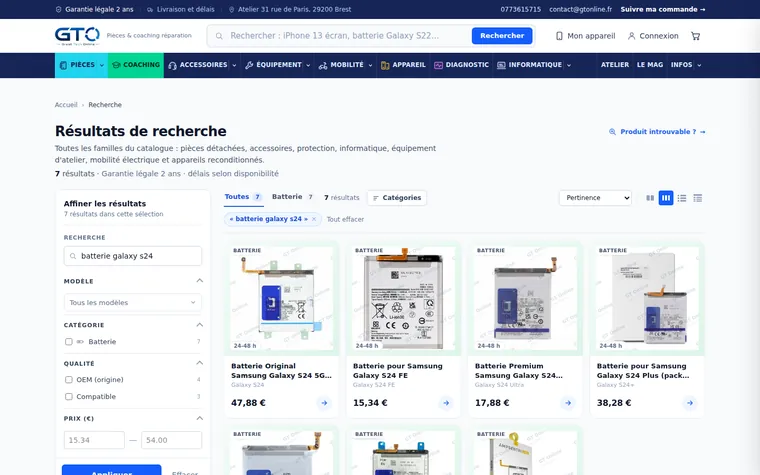Open the Équipement navigation menu
Image resolution: width=760 pixels, height=475 pixels.
pyautogui.click(x=278, y=65)
